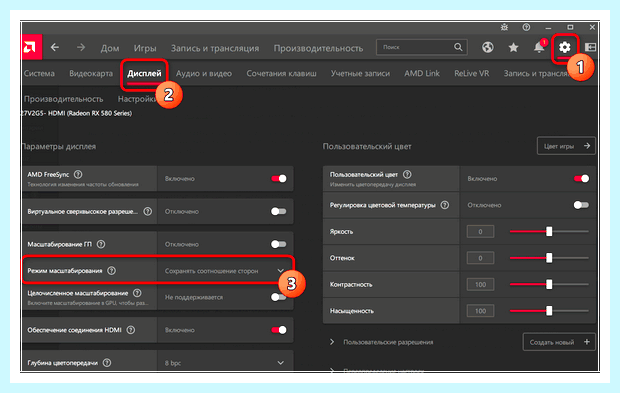Switch to Аудио и видео tab

pos(204,73)
